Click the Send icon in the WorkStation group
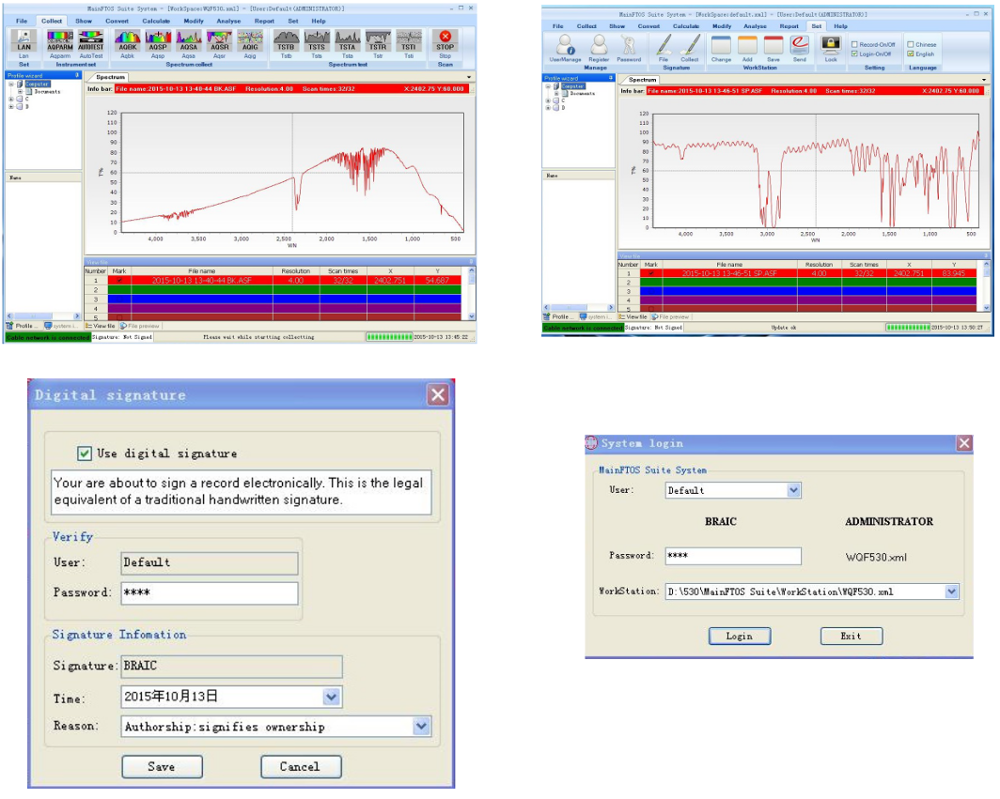Screen dimensions: 1000x799 pos(798,47)
